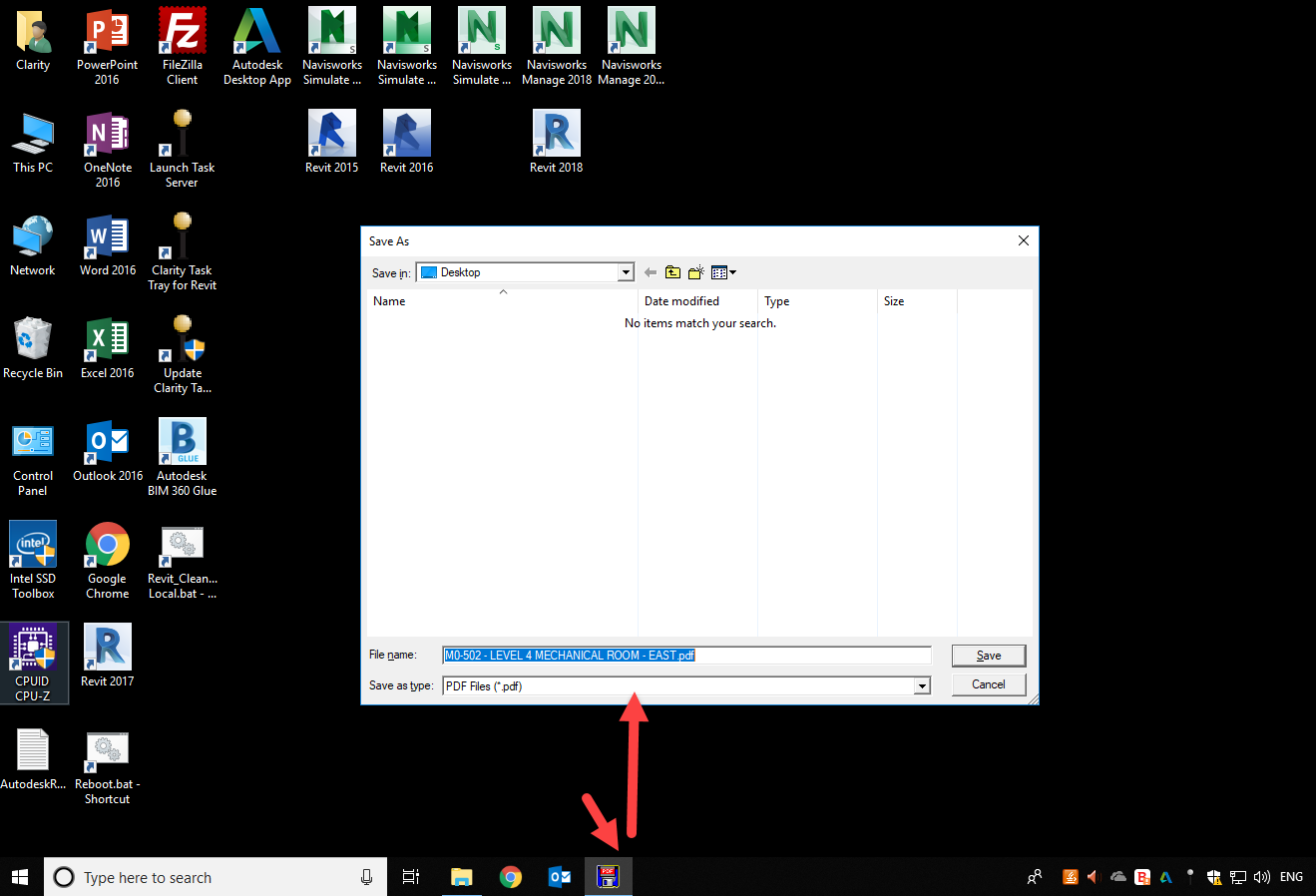Click the Save button

point(988,656)
